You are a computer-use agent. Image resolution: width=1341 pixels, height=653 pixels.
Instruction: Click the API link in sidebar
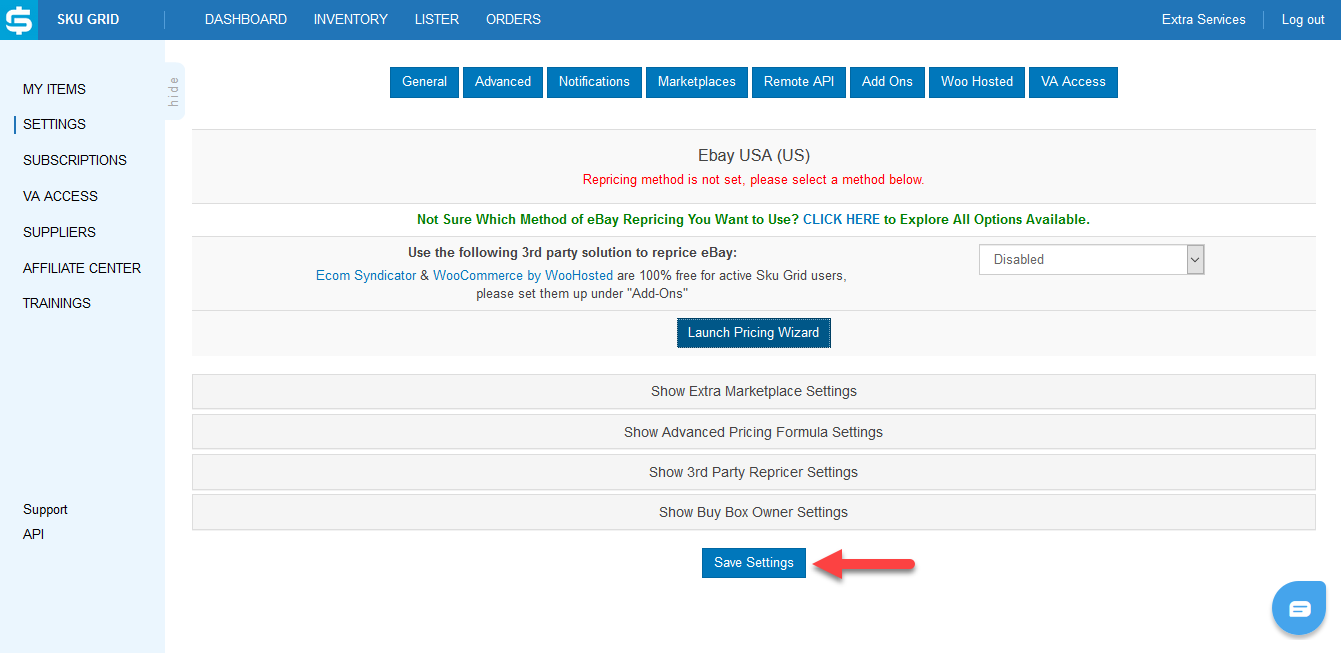(33, 534)
